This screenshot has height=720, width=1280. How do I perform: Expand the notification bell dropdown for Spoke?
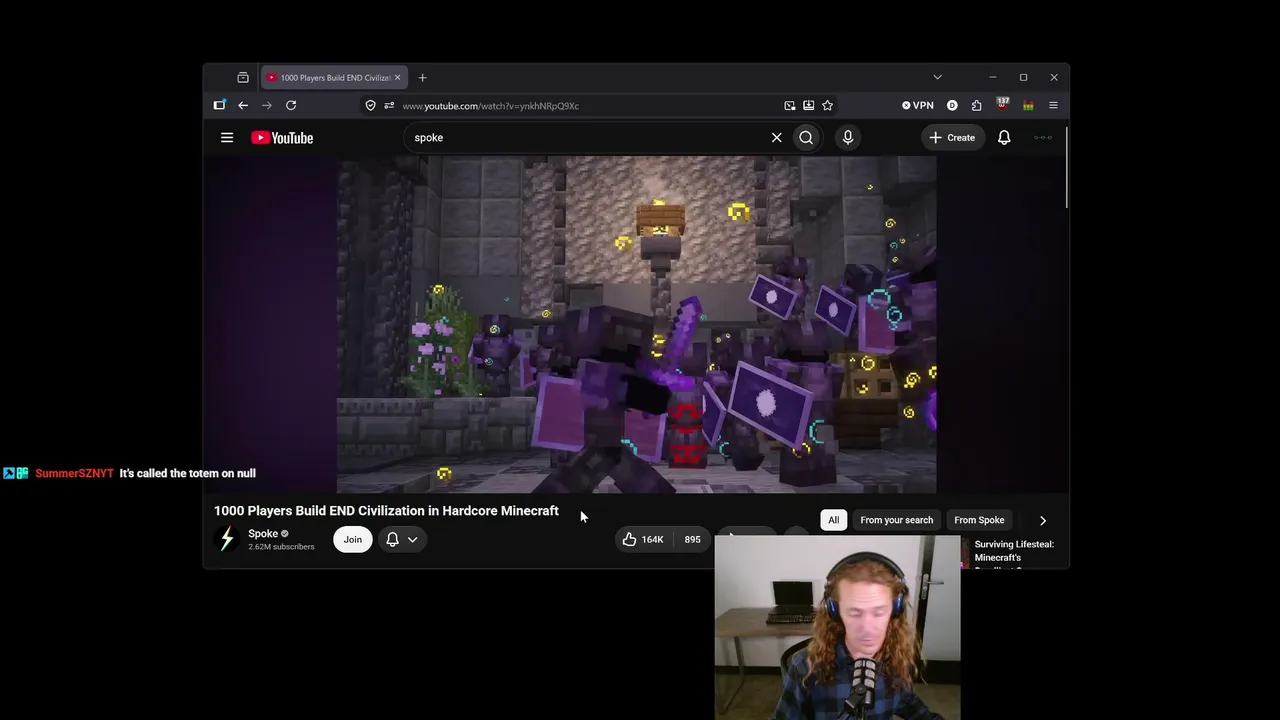pyautogui.click(x=402, y=539)
